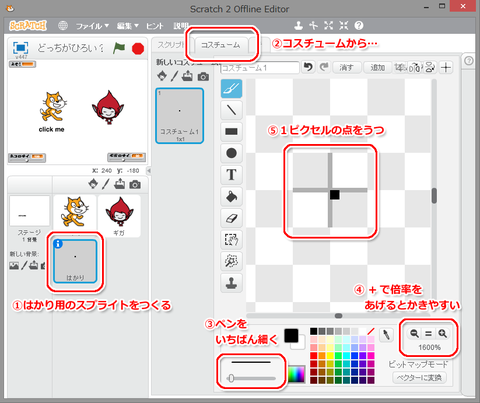Viewport: 480px width, 403px height.
Task: Choose new sprite from library icon
Action: (93, 184)
